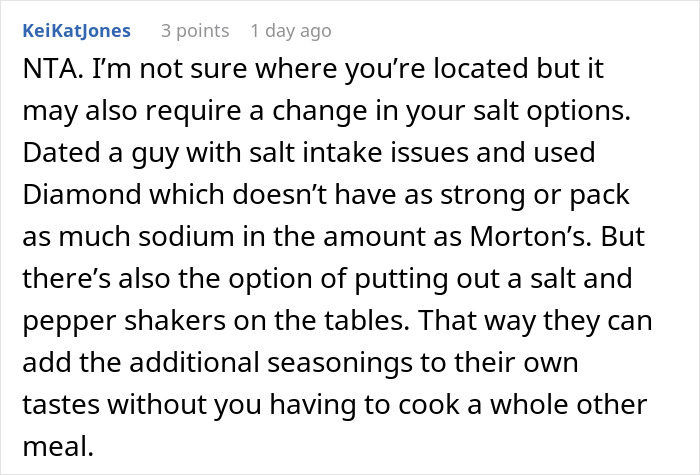Open the KeiKatJones user profile
The image size is (700, 475).
(76, 31)
